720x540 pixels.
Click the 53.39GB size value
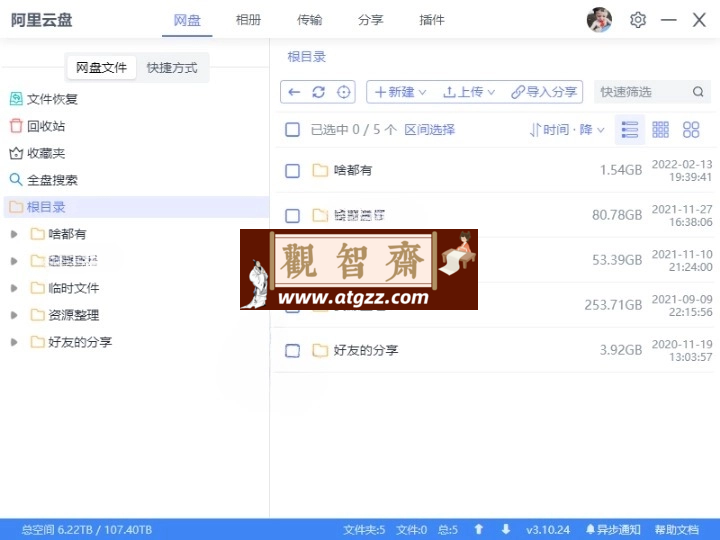tap(617, 260)
